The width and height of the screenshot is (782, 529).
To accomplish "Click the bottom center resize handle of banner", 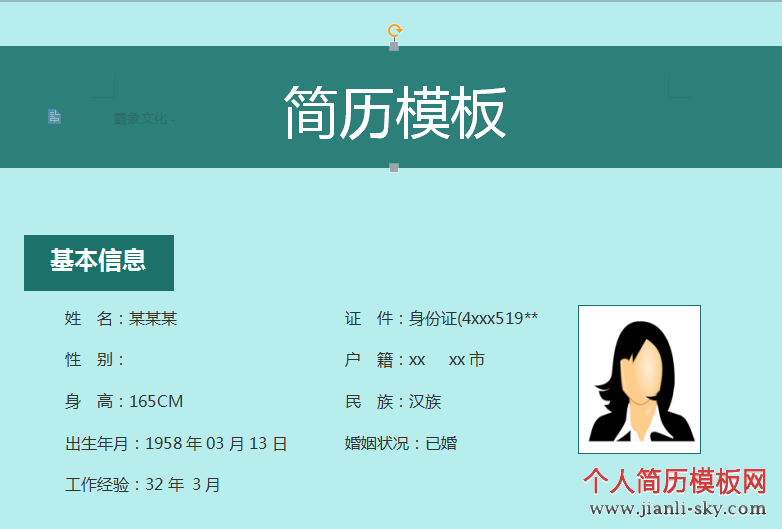I will (394, 168).
